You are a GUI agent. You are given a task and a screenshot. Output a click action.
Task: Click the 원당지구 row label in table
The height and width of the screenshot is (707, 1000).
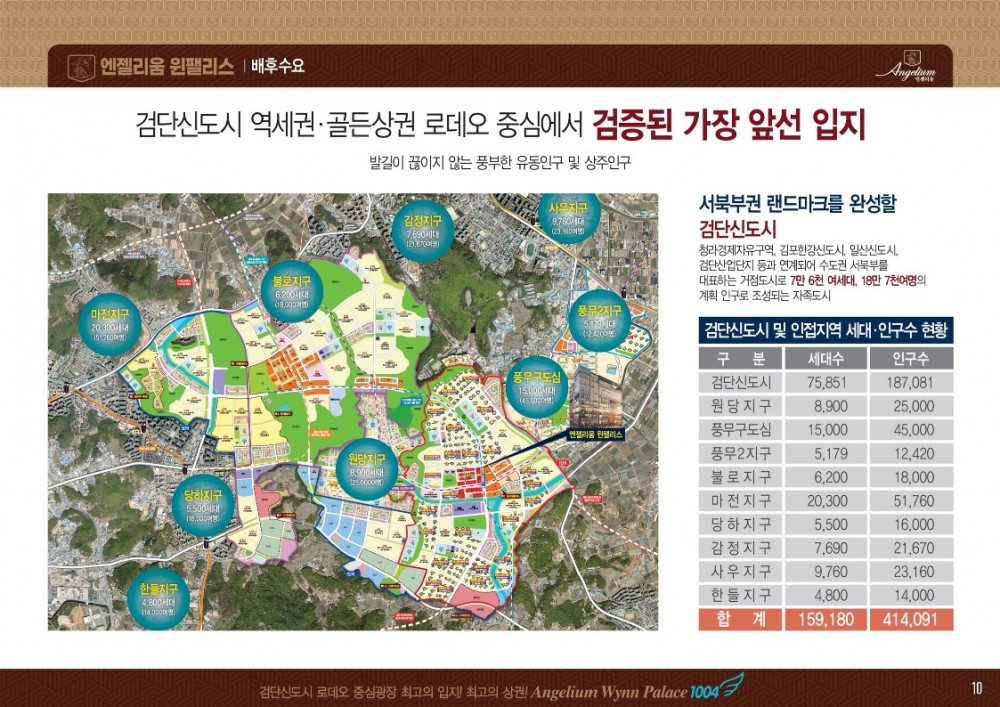click(x=740, y=406)
